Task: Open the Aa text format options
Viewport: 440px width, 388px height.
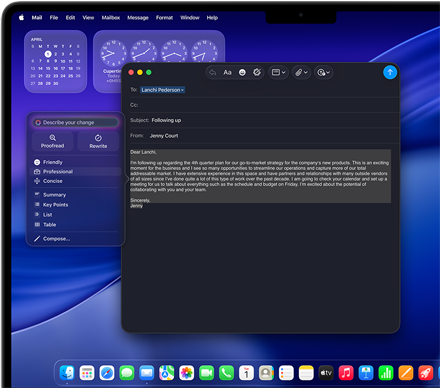Action: tap(227, 72)
